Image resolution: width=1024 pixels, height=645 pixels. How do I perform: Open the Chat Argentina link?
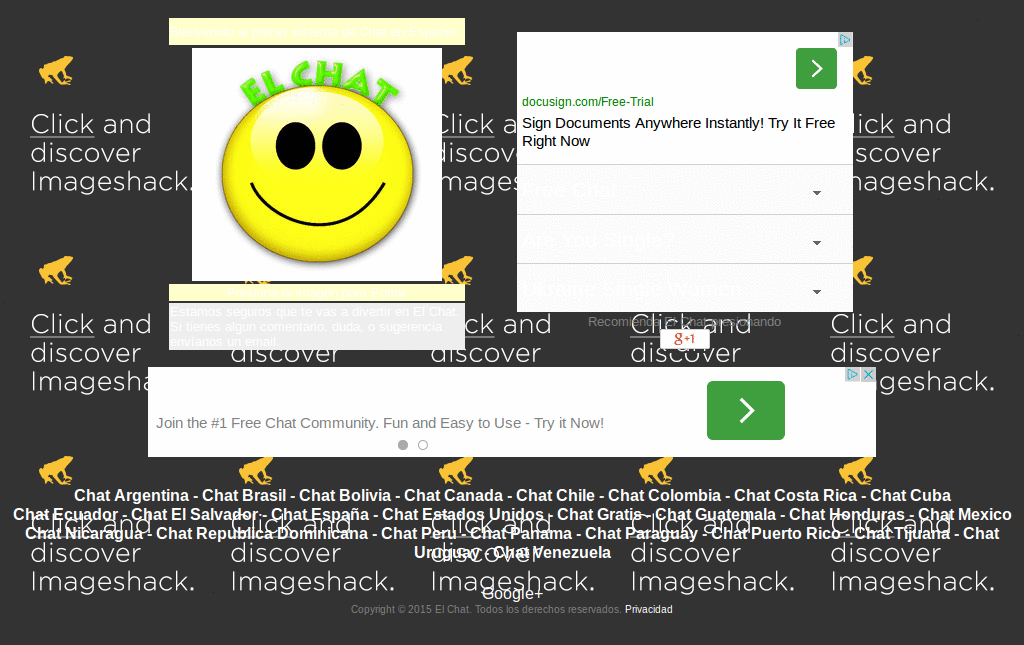[131, 495]
